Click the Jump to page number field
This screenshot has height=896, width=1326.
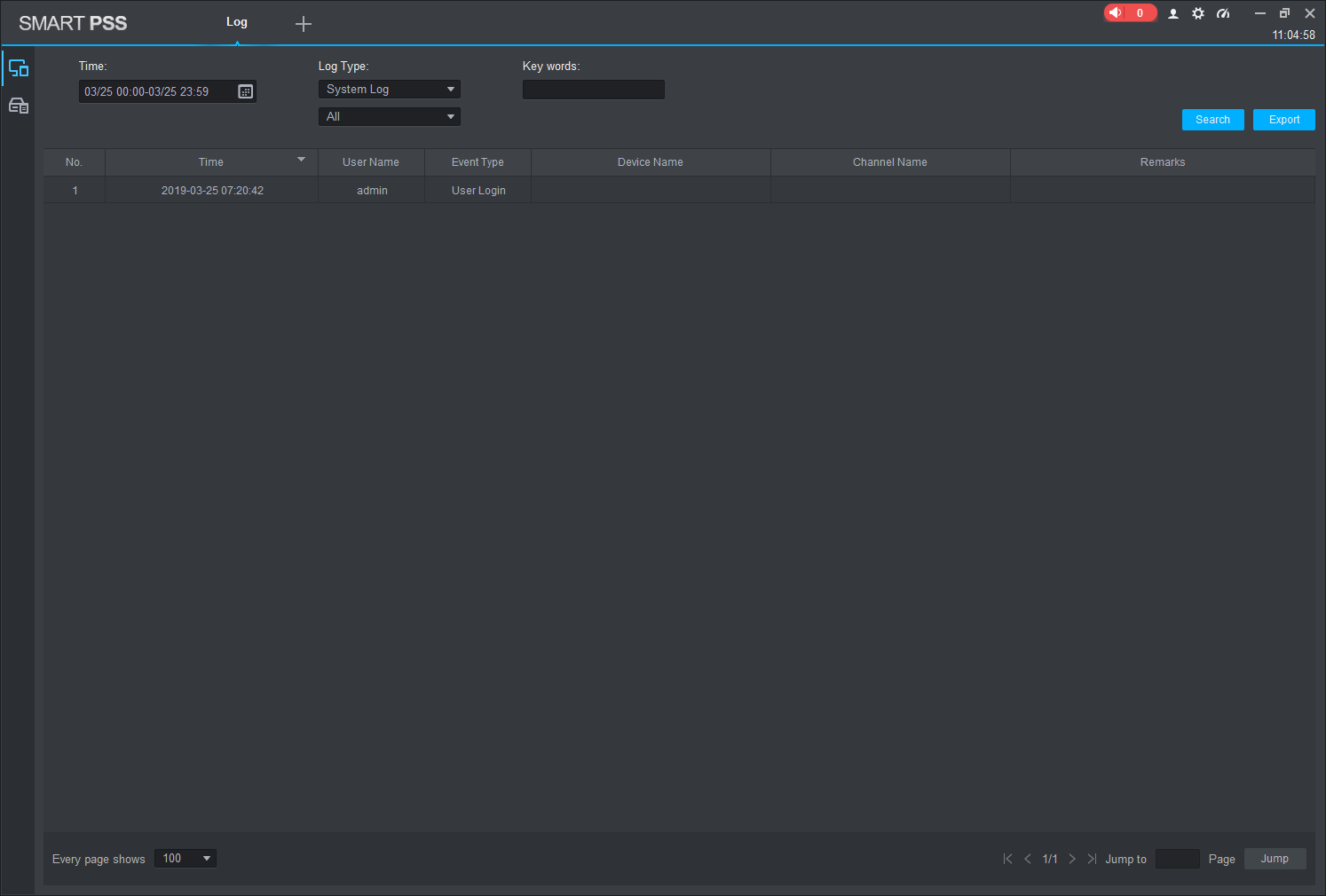pyautogui.click(x=1178, y=859)
